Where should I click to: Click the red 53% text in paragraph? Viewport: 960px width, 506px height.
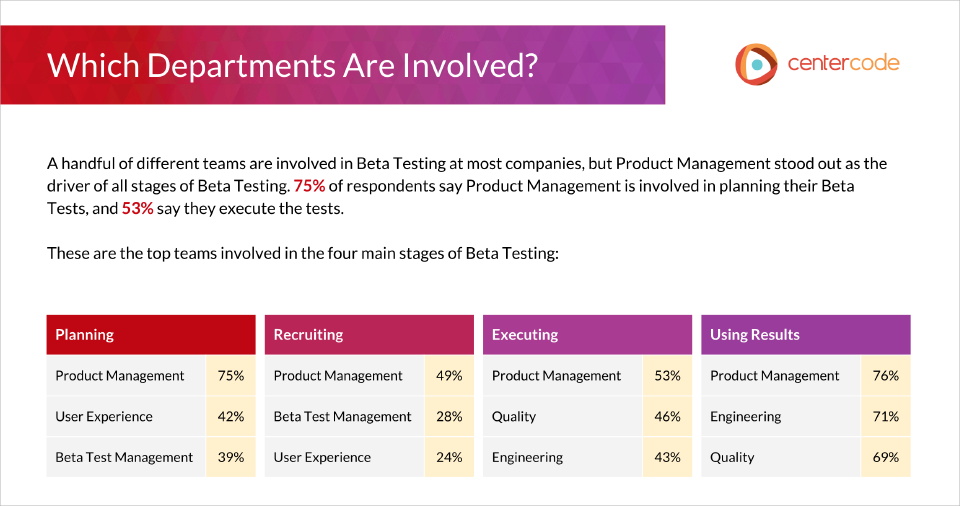(137, 207)
